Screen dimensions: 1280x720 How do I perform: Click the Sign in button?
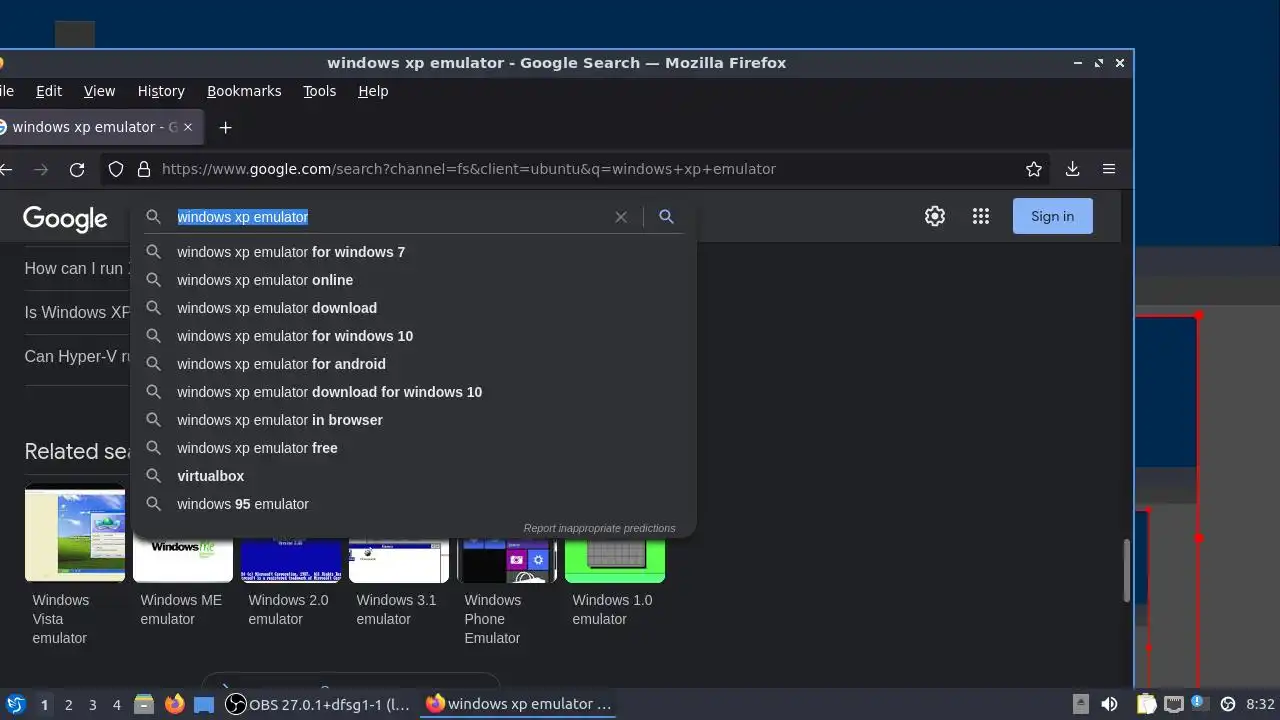pos(1053,216)
